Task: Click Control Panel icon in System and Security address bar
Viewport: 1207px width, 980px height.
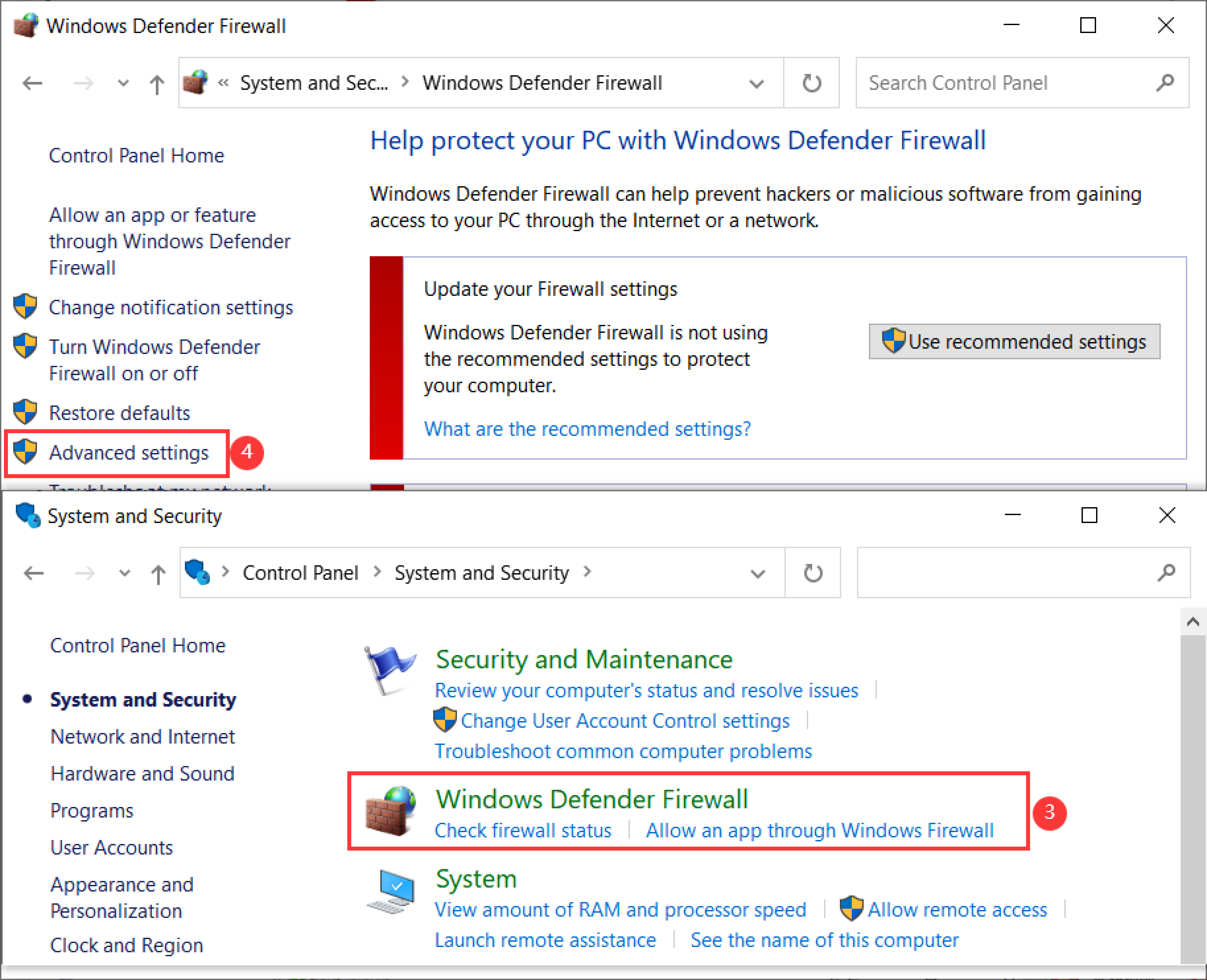Action: [197, 573]
